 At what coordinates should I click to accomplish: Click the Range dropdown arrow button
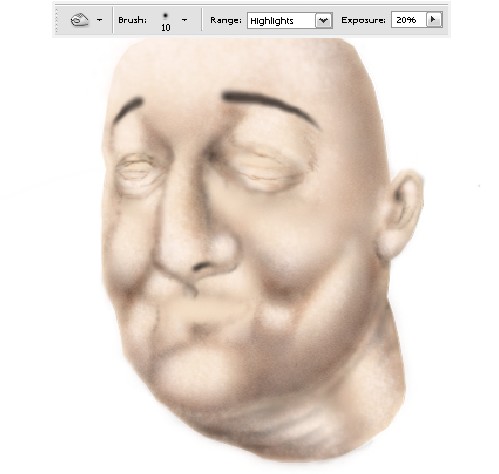click(323, 21)
